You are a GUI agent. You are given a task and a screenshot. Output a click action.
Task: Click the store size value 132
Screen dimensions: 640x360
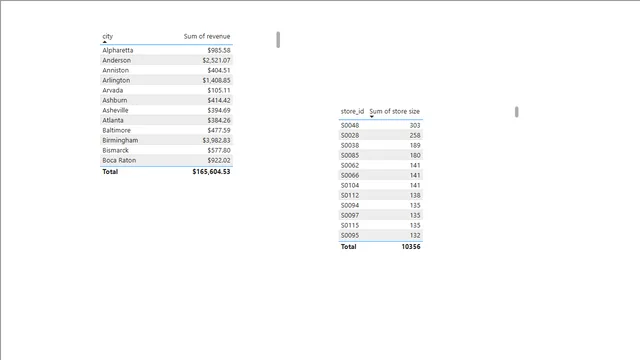415,236
